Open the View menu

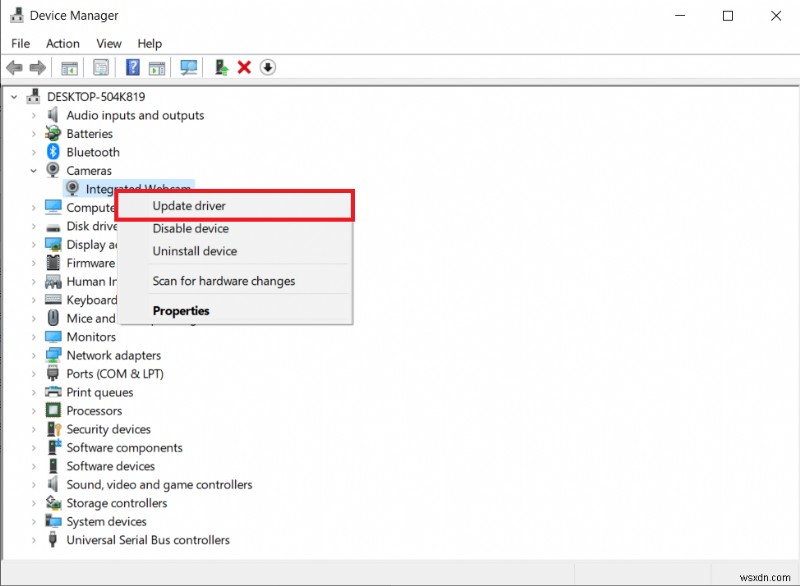pos(108,43)
